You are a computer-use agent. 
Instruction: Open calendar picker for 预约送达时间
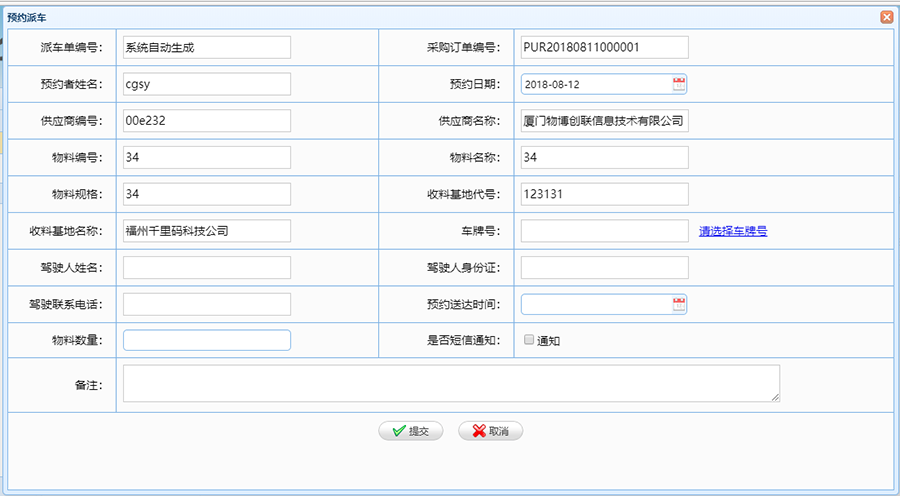(679, 304)
